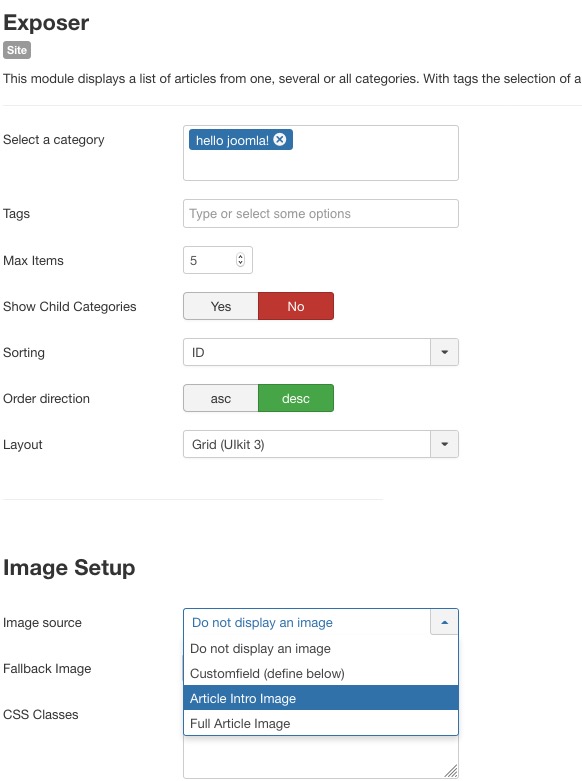Image resolution: width=582 pixels, height=781 pixels.
Task: Click the Tags input field
Action: click(321, 214)
